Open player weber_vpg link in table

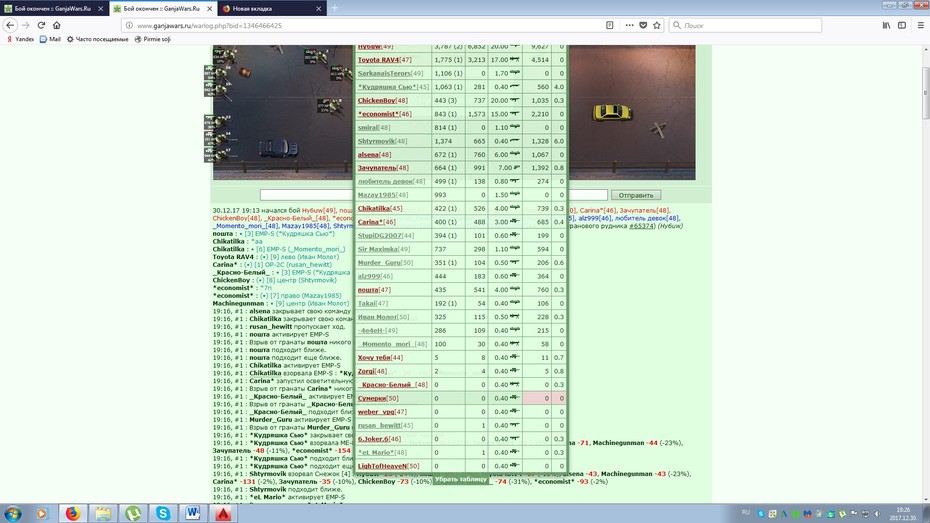376,412
